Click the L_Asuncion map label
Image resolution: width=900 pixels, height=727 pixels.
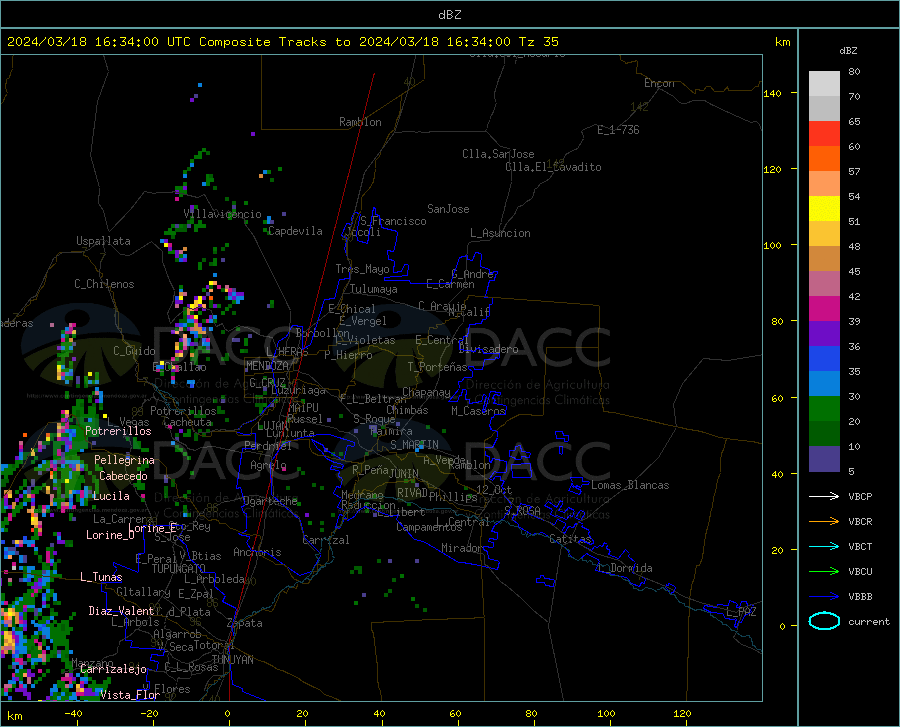tap(500, 233)
